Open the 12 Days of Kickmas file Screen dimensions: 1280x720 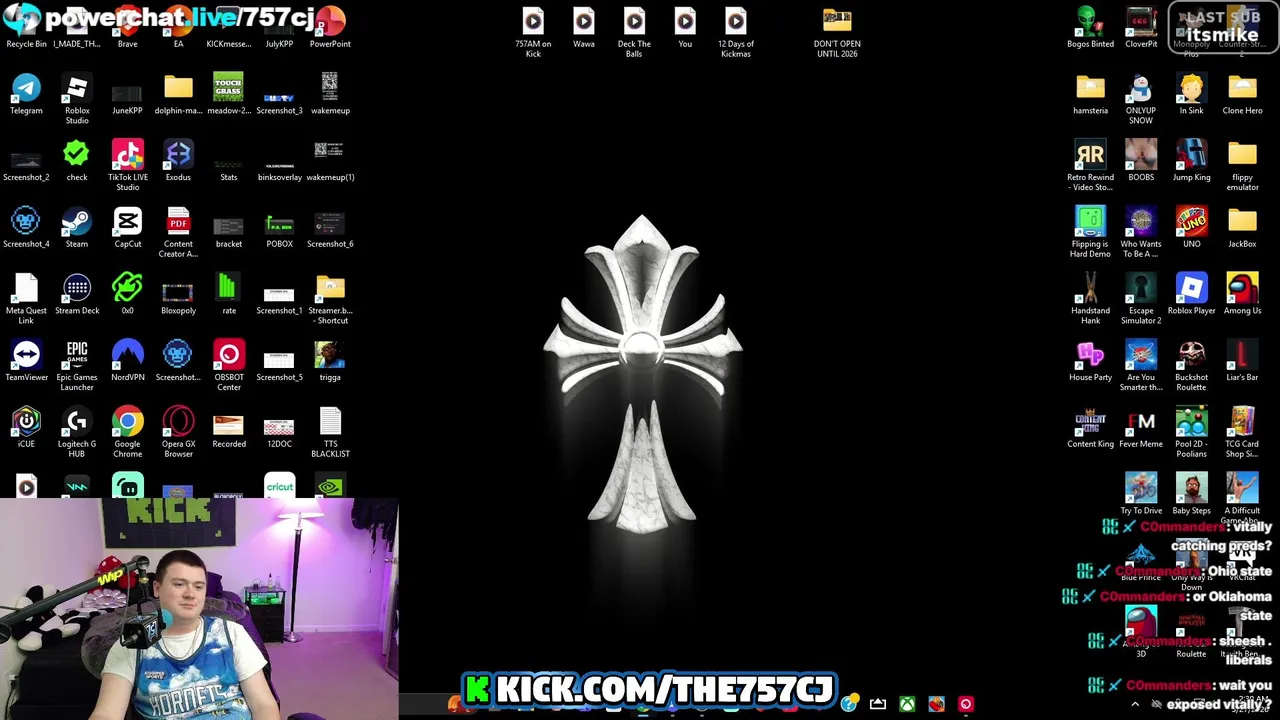point(736,32)
